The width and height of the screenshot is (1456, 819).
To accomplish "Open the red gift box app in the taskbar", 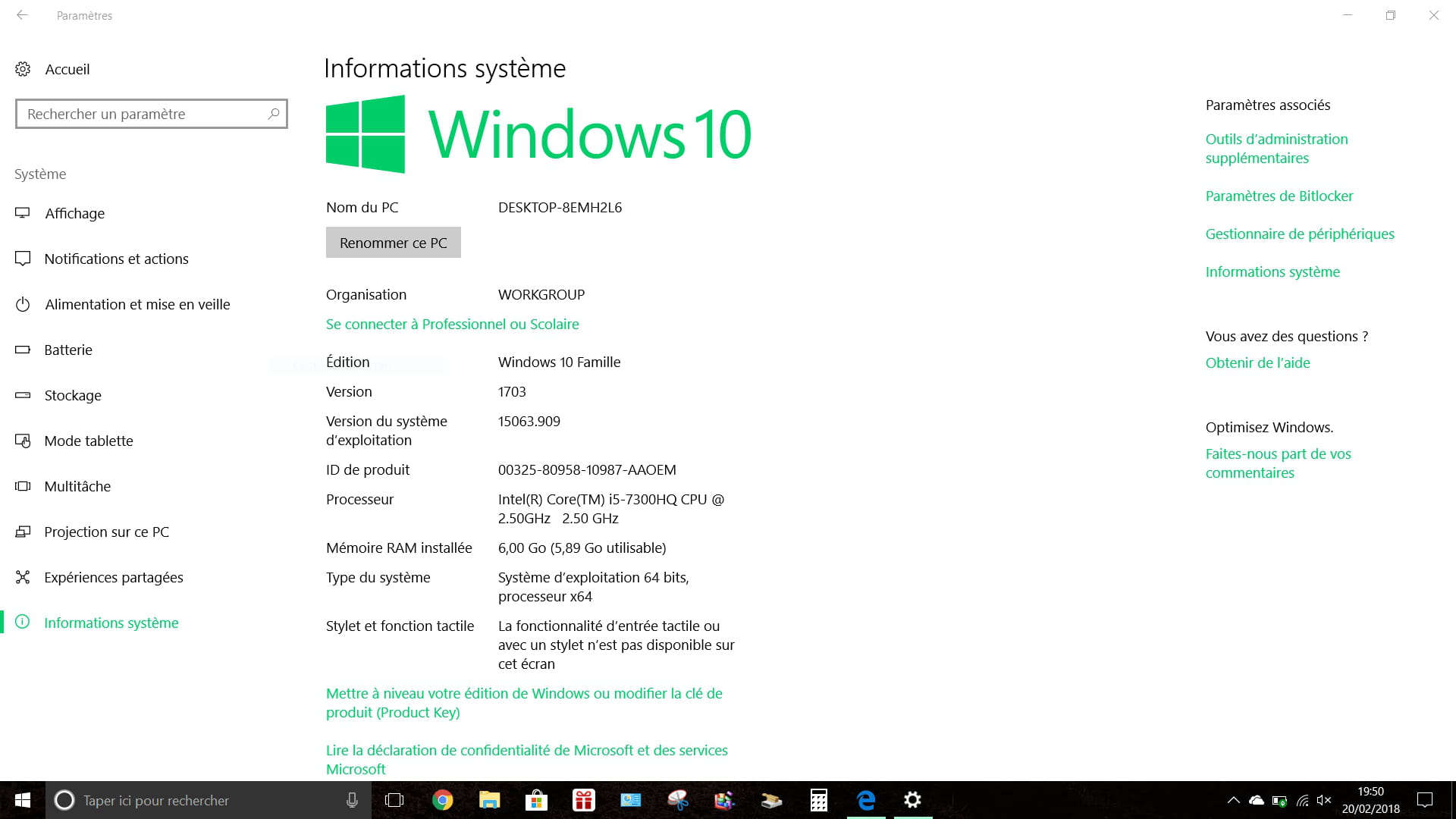I will pos(583,800).
